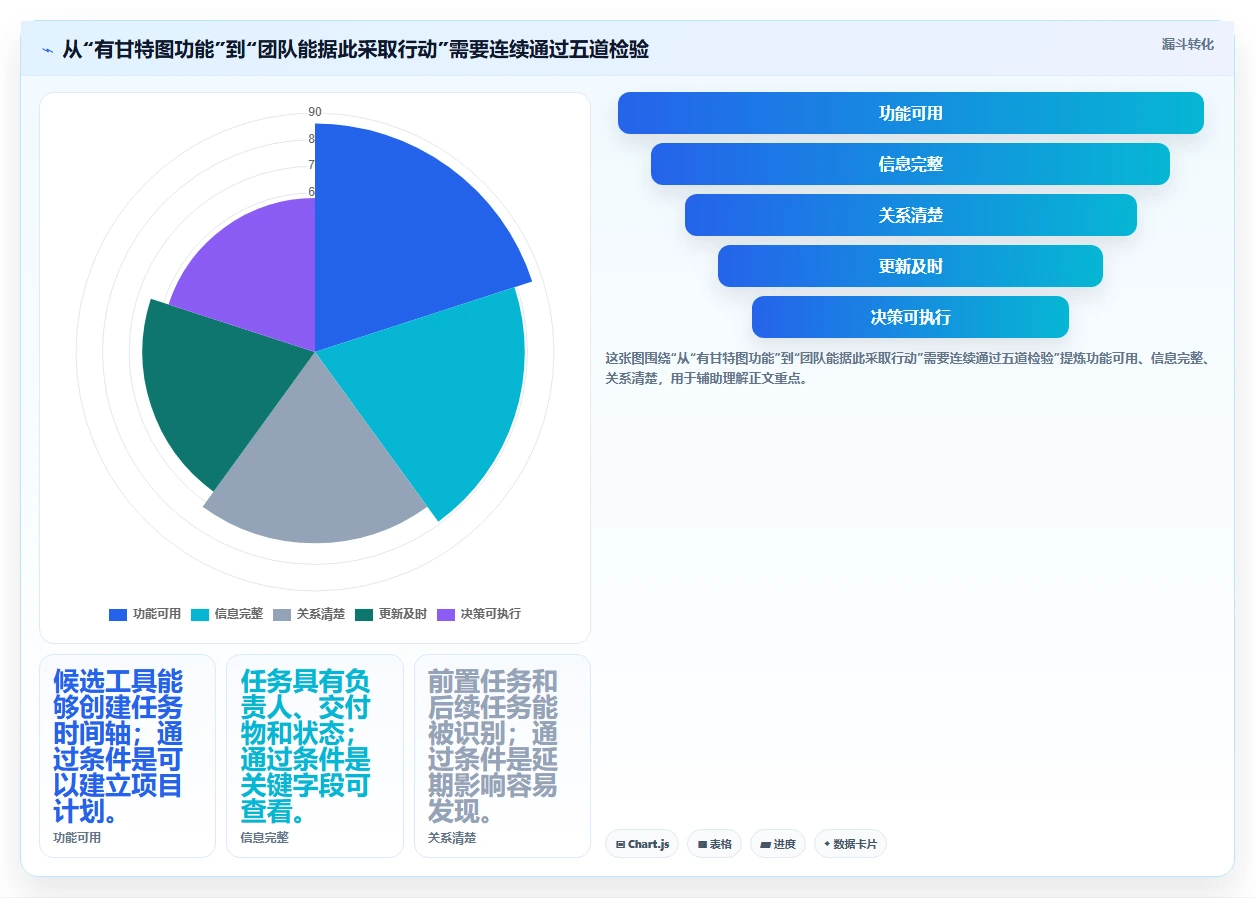Image resolution: width=1255 pixels, height=898 pixels.
Task: Click the Chart.js tag chip
Action: pyautogui.click(x=642, y=844)
